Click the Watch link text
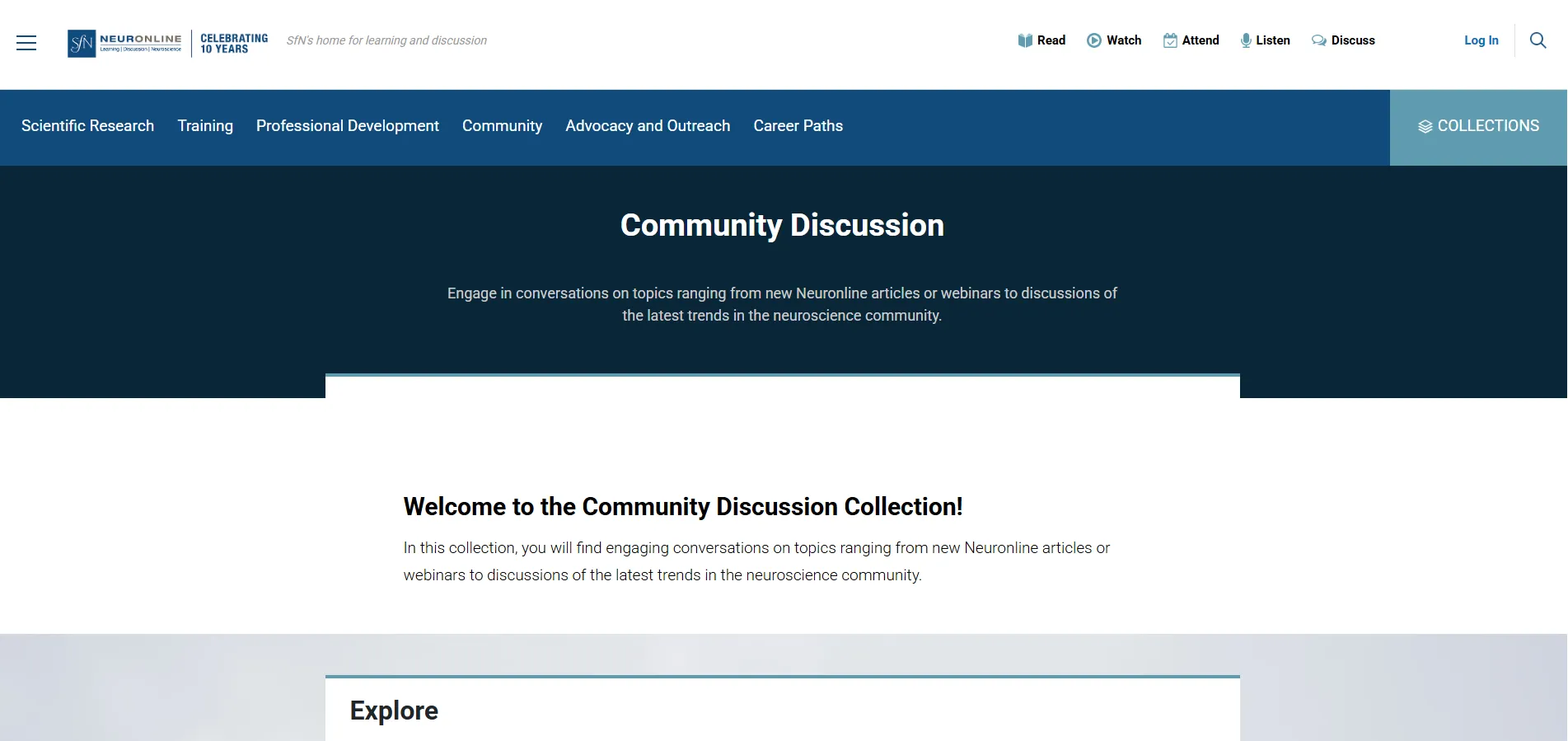 pos(1124,40)
